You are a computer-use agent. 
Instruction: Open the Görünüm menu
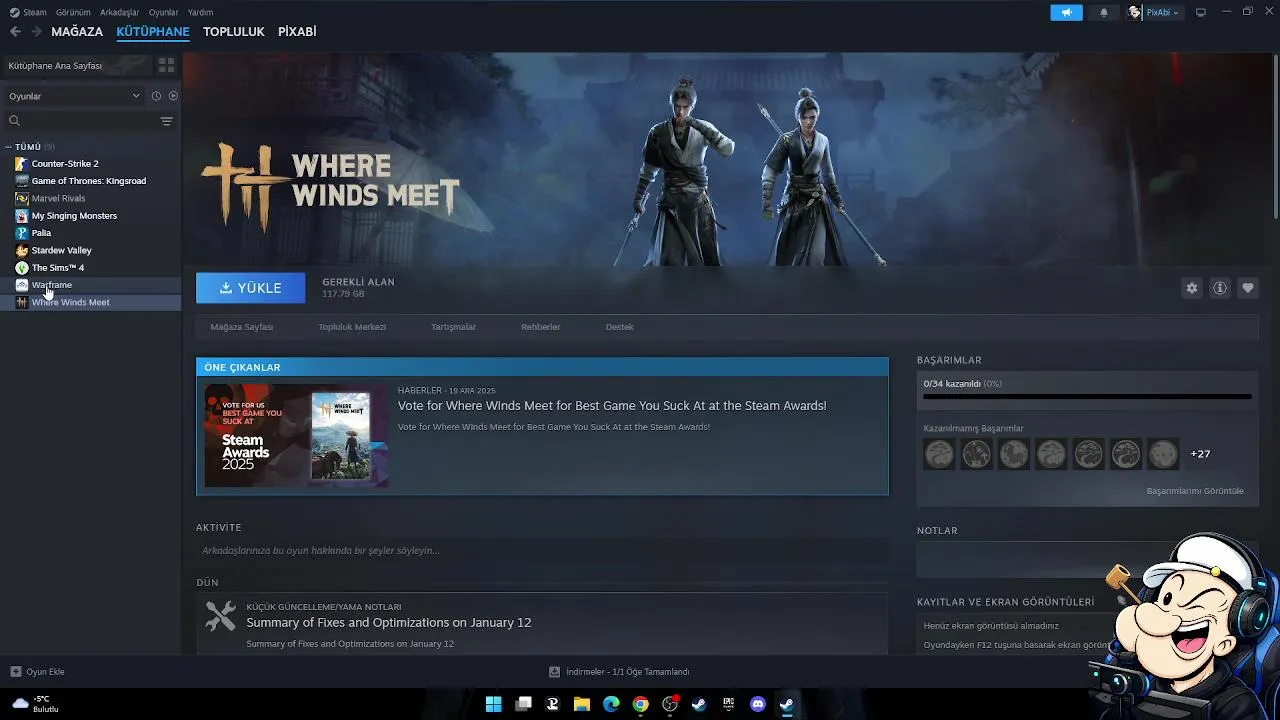click(x=73, y=12)
